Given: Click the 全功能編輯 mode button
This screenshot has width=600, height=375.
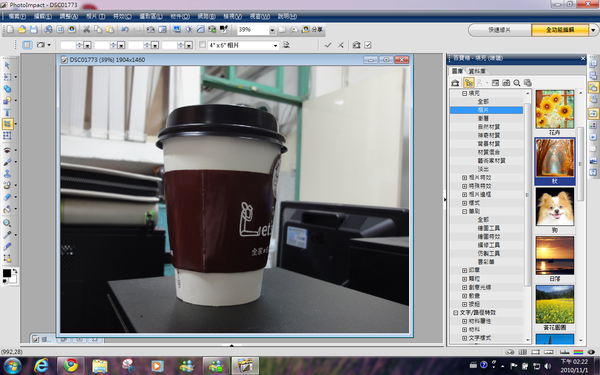Looking at the screenshot, I should tap(560, 30).
